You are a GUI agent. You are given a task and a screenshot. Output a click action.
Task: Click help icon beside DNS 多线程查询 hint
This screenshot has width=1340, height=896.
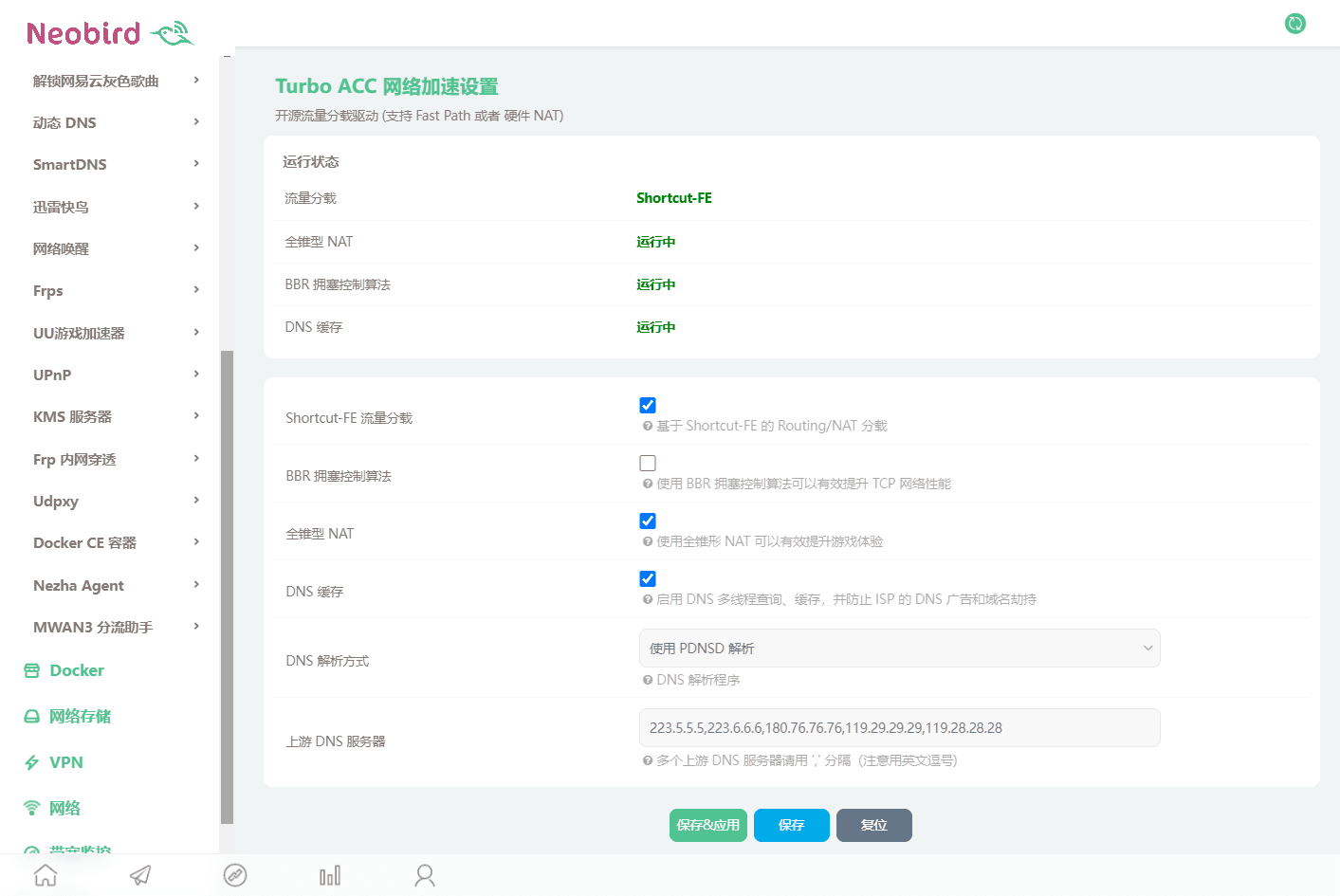coord(648,599)
